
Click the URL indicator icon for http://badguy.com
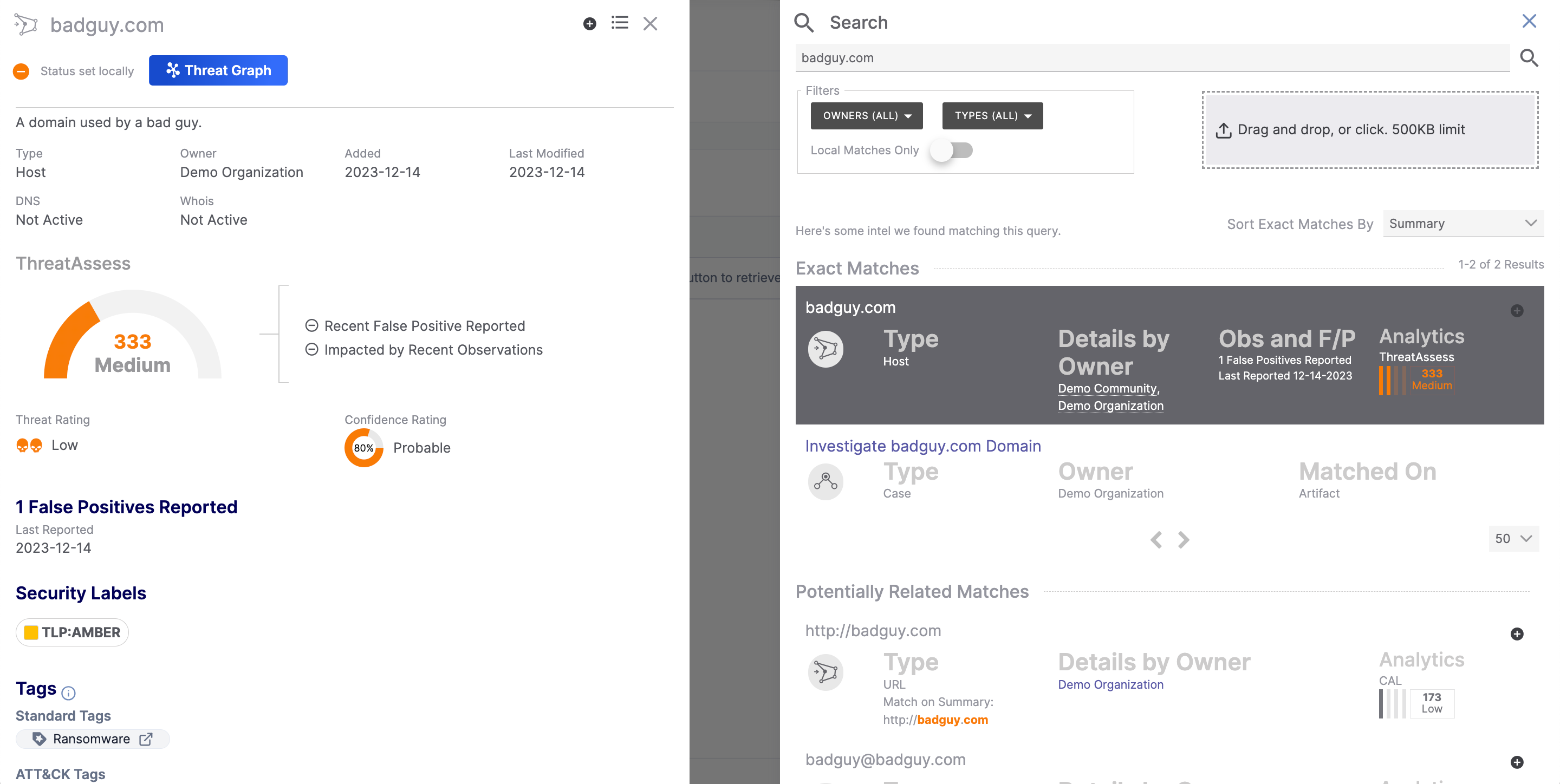[x=825, y=672]
